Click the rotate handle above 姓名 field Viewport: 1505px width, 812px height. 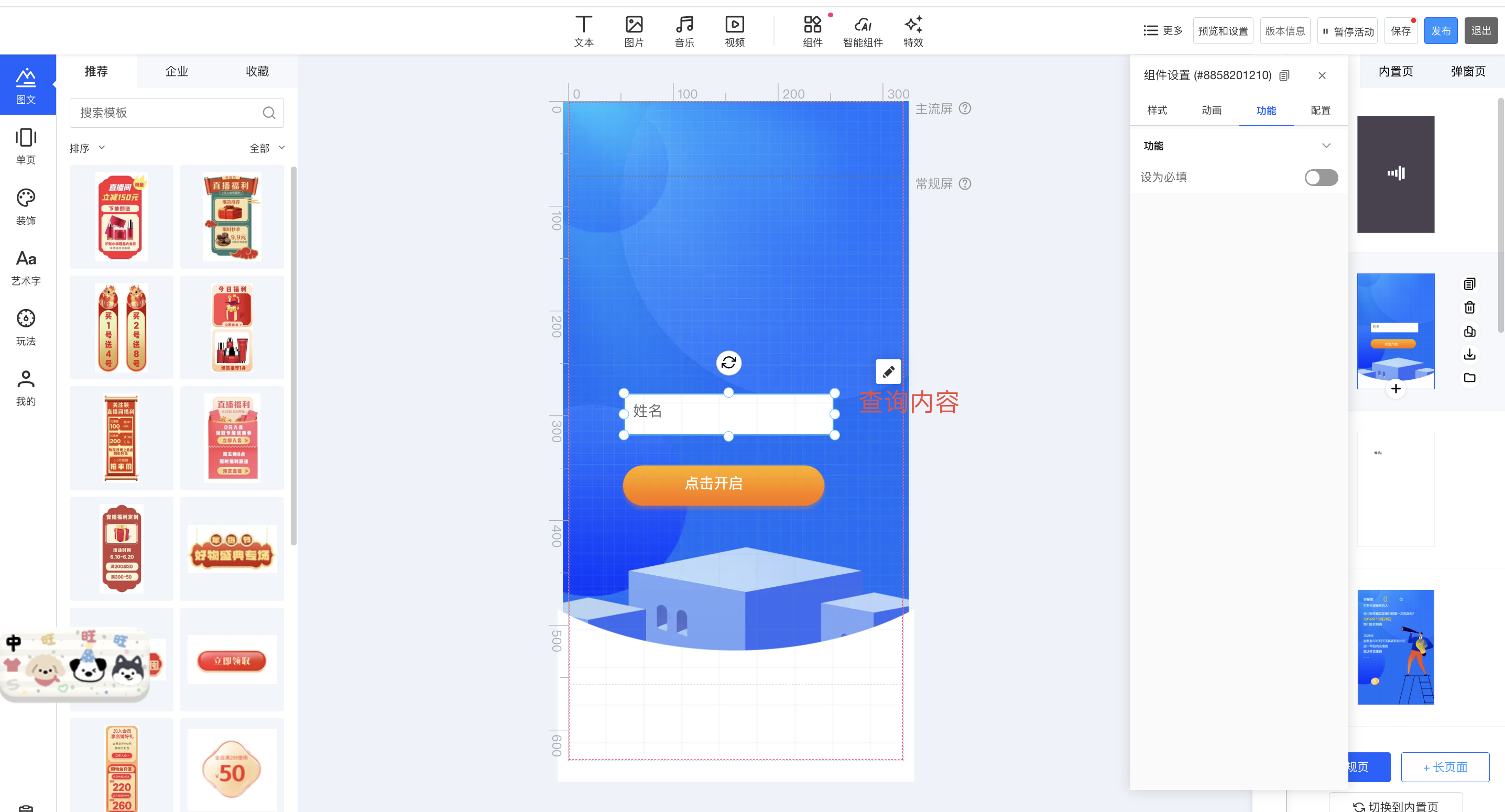tap(728, 363)
